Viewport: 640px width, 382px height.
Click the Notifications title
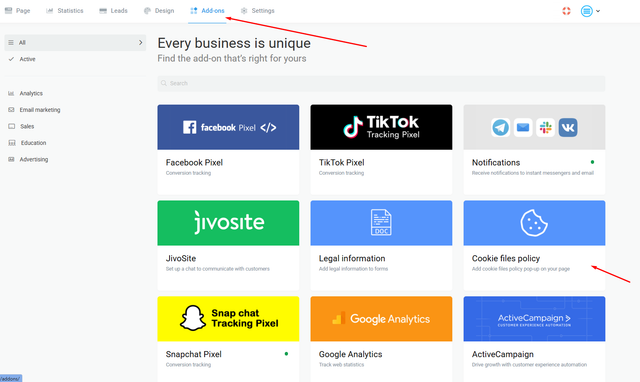click(x=496, y=162)
